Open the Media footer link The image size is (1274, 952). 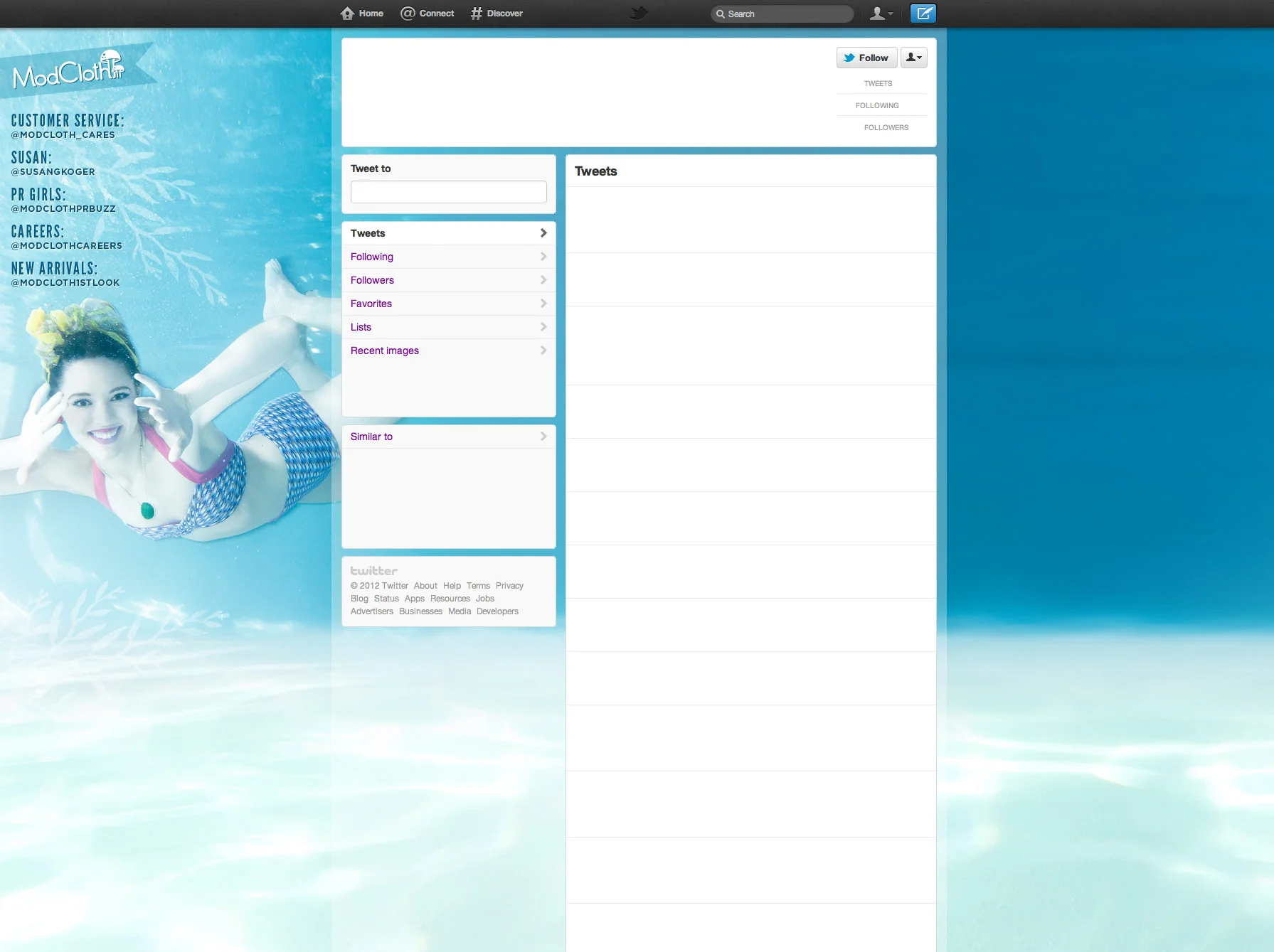460,611
